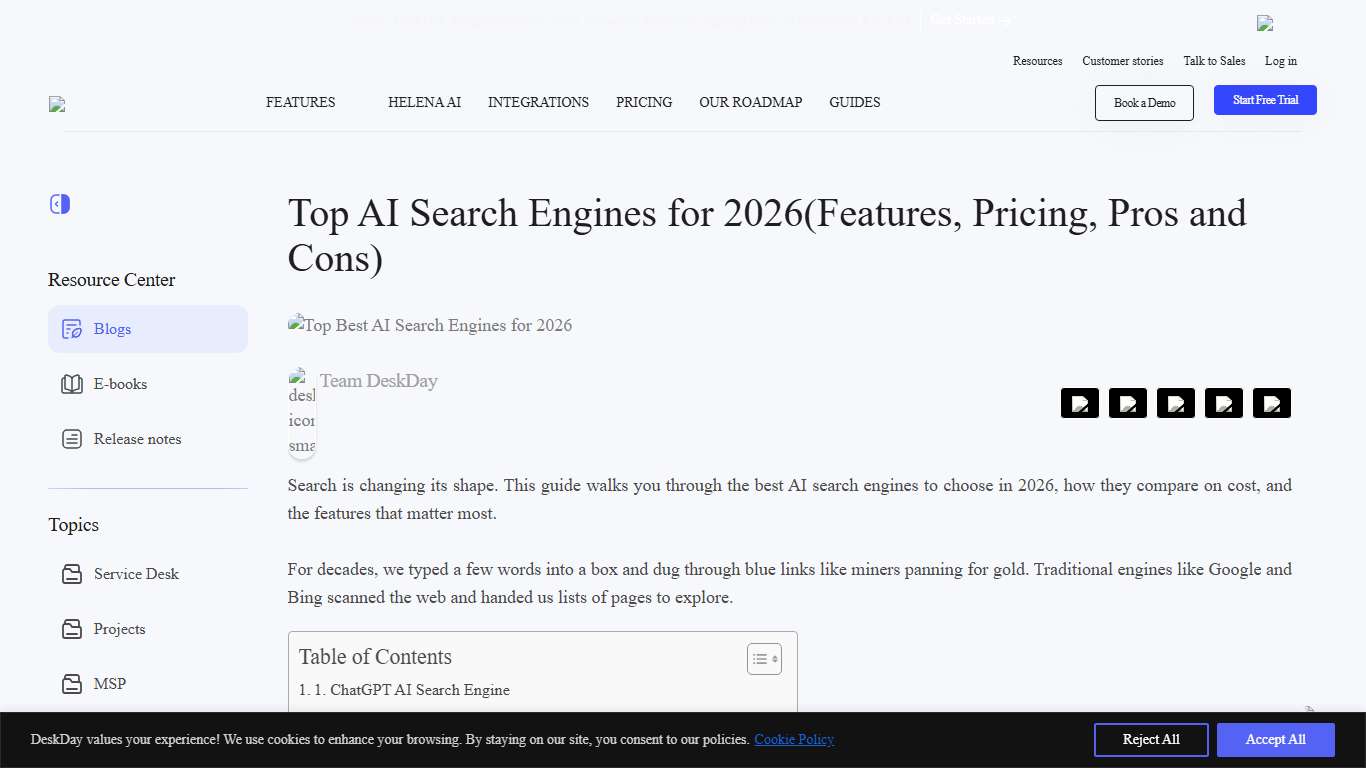This screenshot has width=1366, height=768.
Task: Select the Service Desk topic
Action: coord(136,573)
